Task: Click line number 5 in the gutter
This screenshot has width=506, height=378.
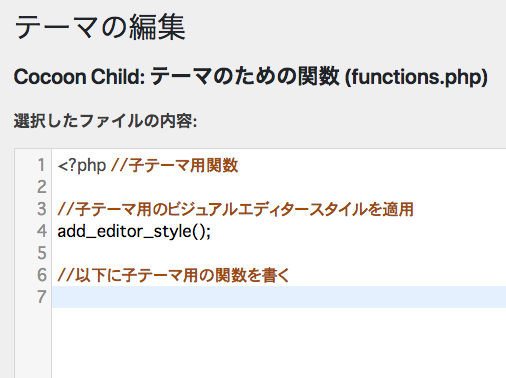Action: coord(41,253)
